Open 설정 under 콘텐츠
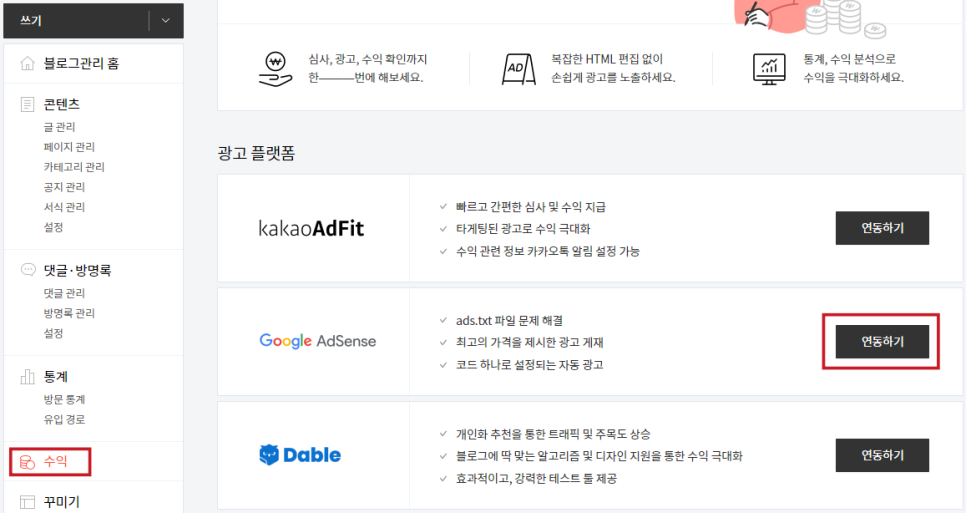 coord(54,227)
